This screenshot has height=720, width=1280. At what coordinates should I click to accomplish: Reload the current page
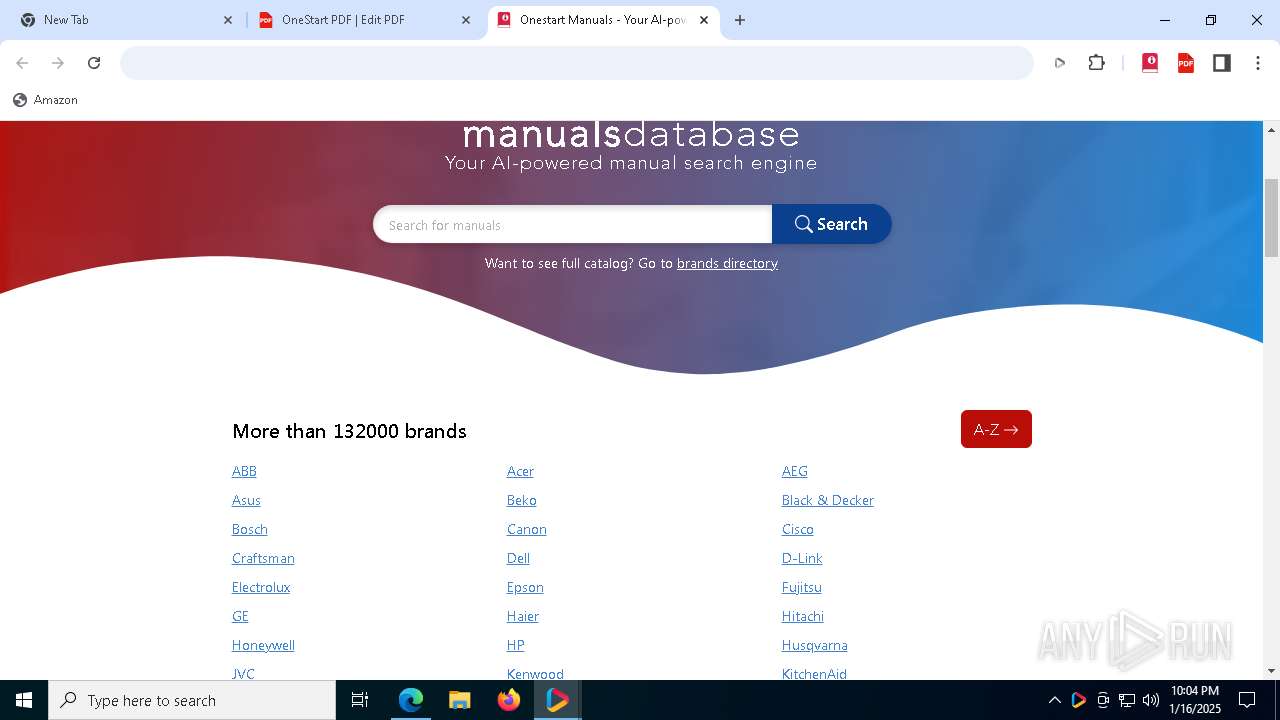point(94,63)
